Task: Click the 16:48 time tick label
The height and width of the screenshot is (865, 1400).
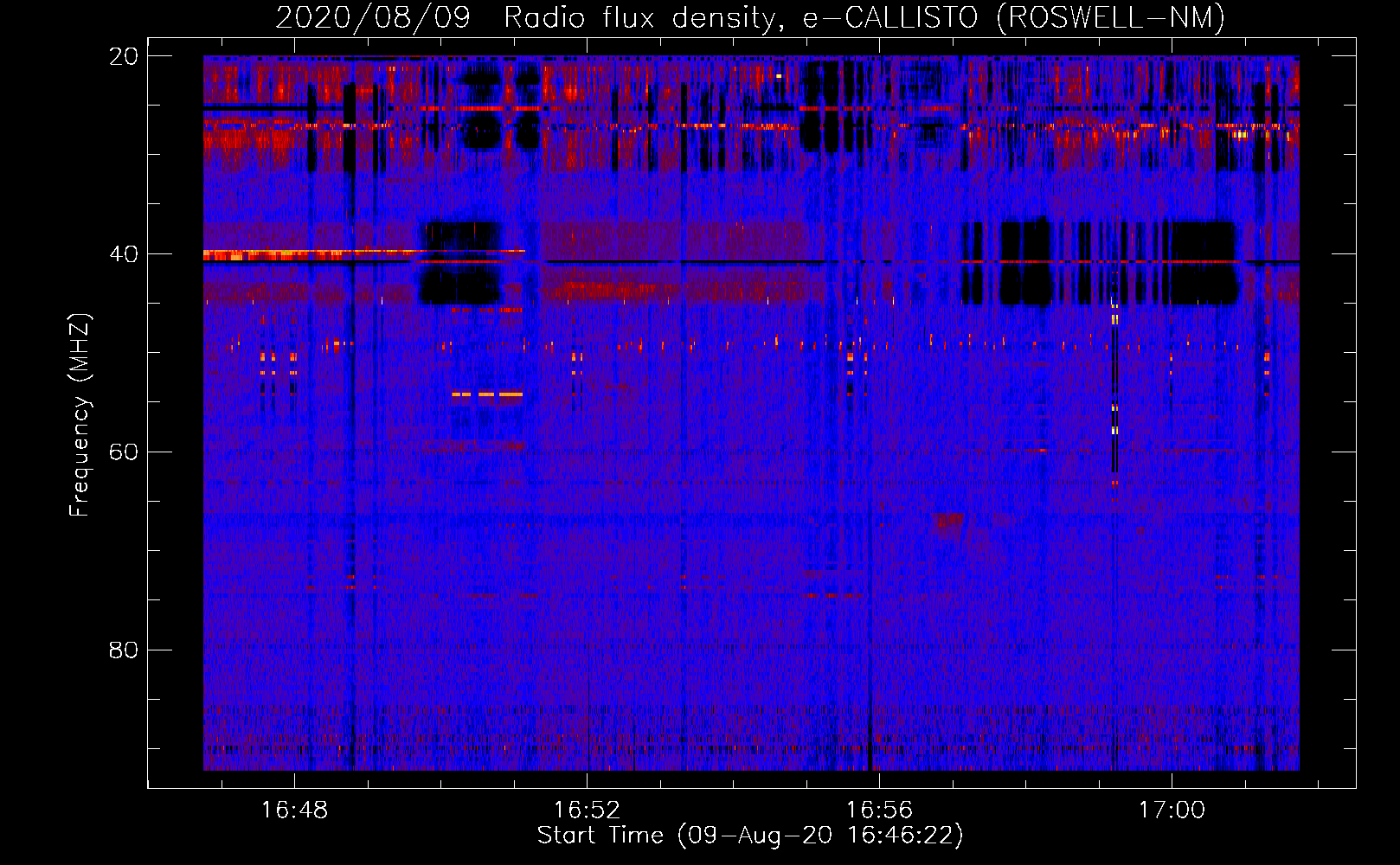Action: 294,810
